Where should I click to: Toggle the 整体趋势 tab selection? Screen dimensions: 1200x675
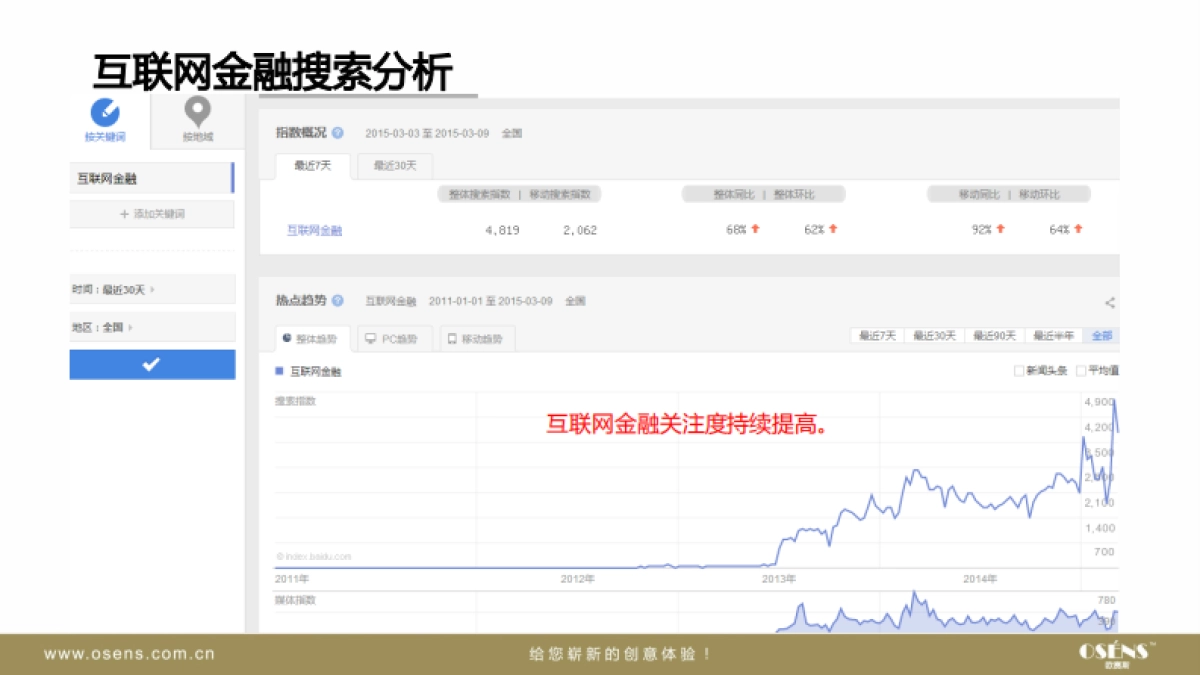[x=311, y=338]
